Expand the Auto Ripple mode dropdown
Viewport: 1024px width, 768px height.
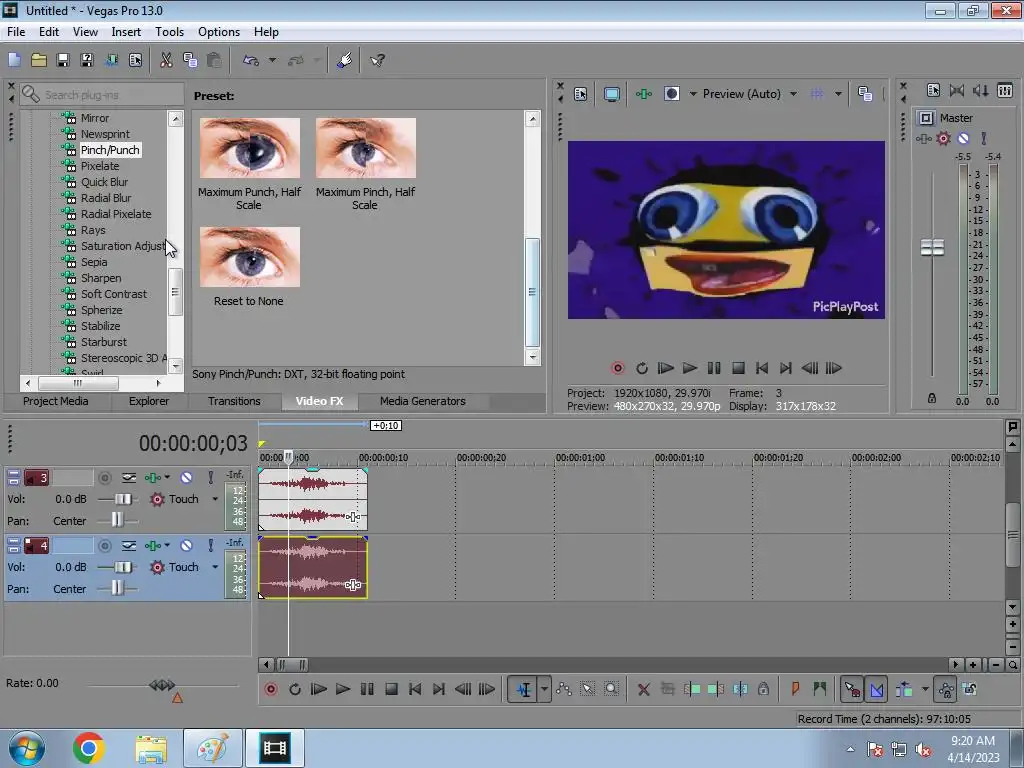(925, 689)
